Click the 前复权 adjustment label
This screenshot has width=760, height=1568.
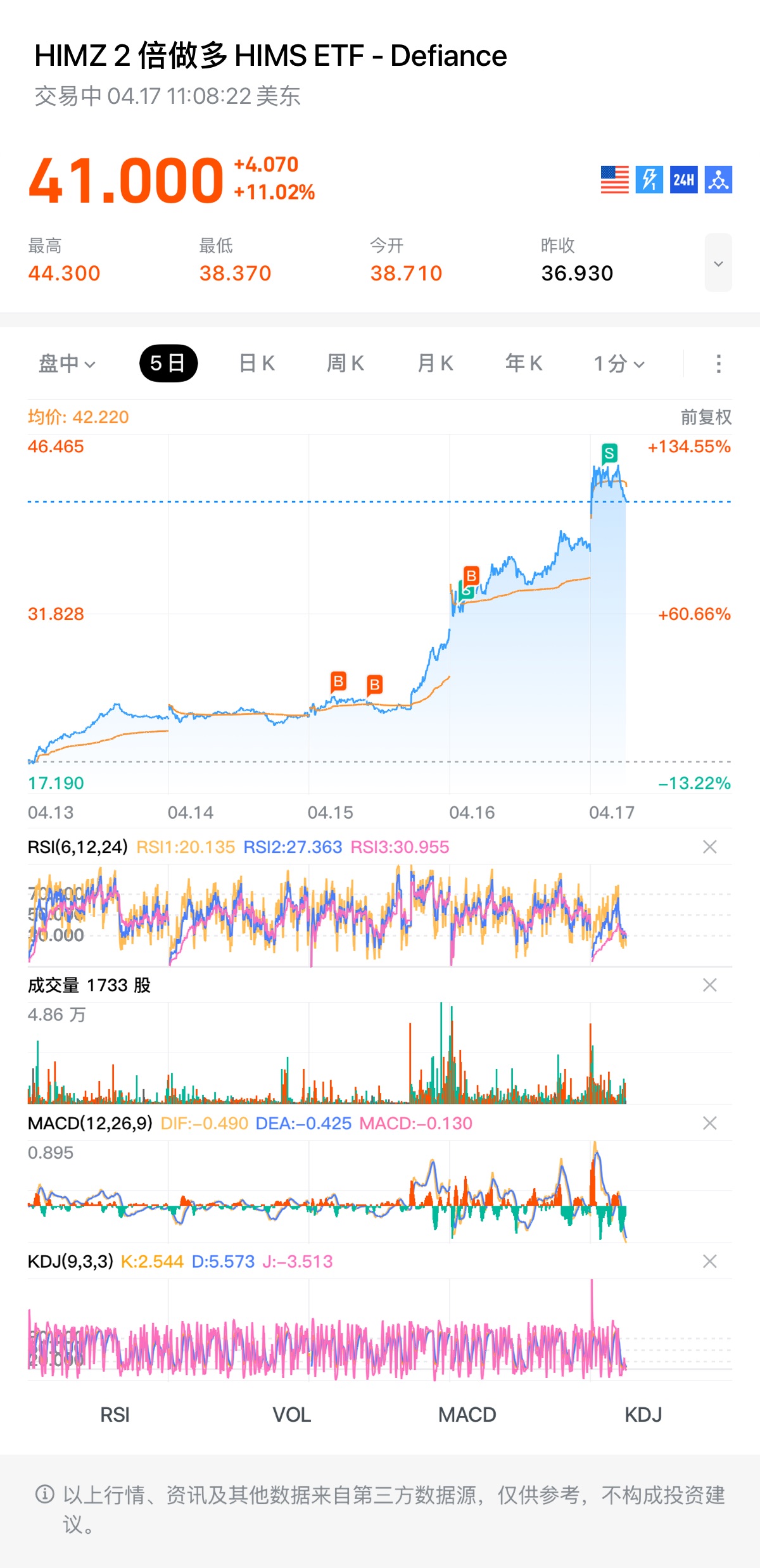706,417
